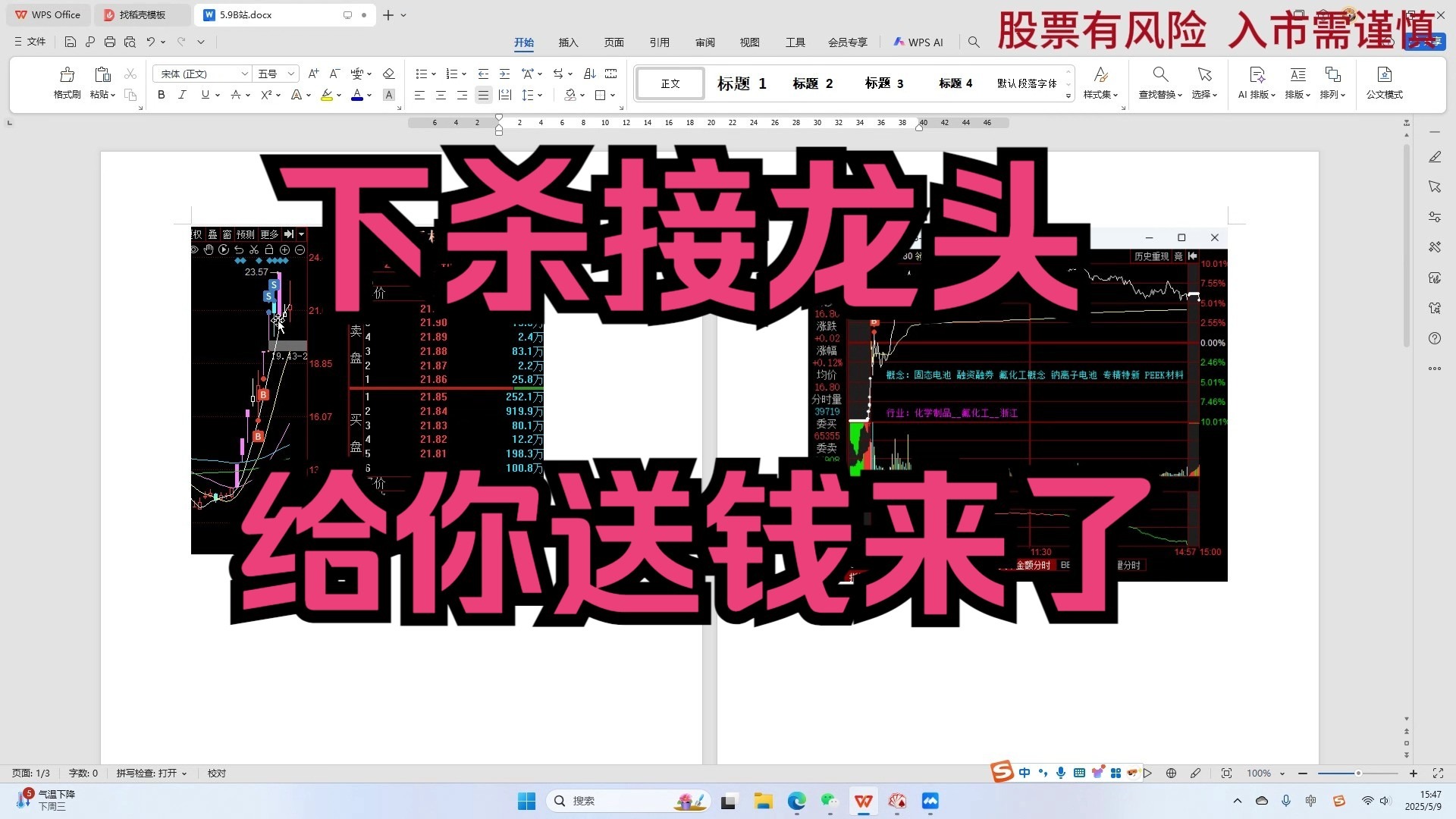Toggle justified alignment

pyautogui.click(x=483, y=95)
